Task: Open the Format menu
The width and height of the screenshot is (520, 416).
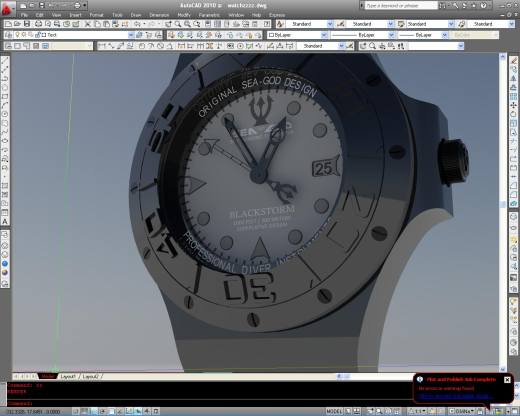Action: tap(96, 15)
